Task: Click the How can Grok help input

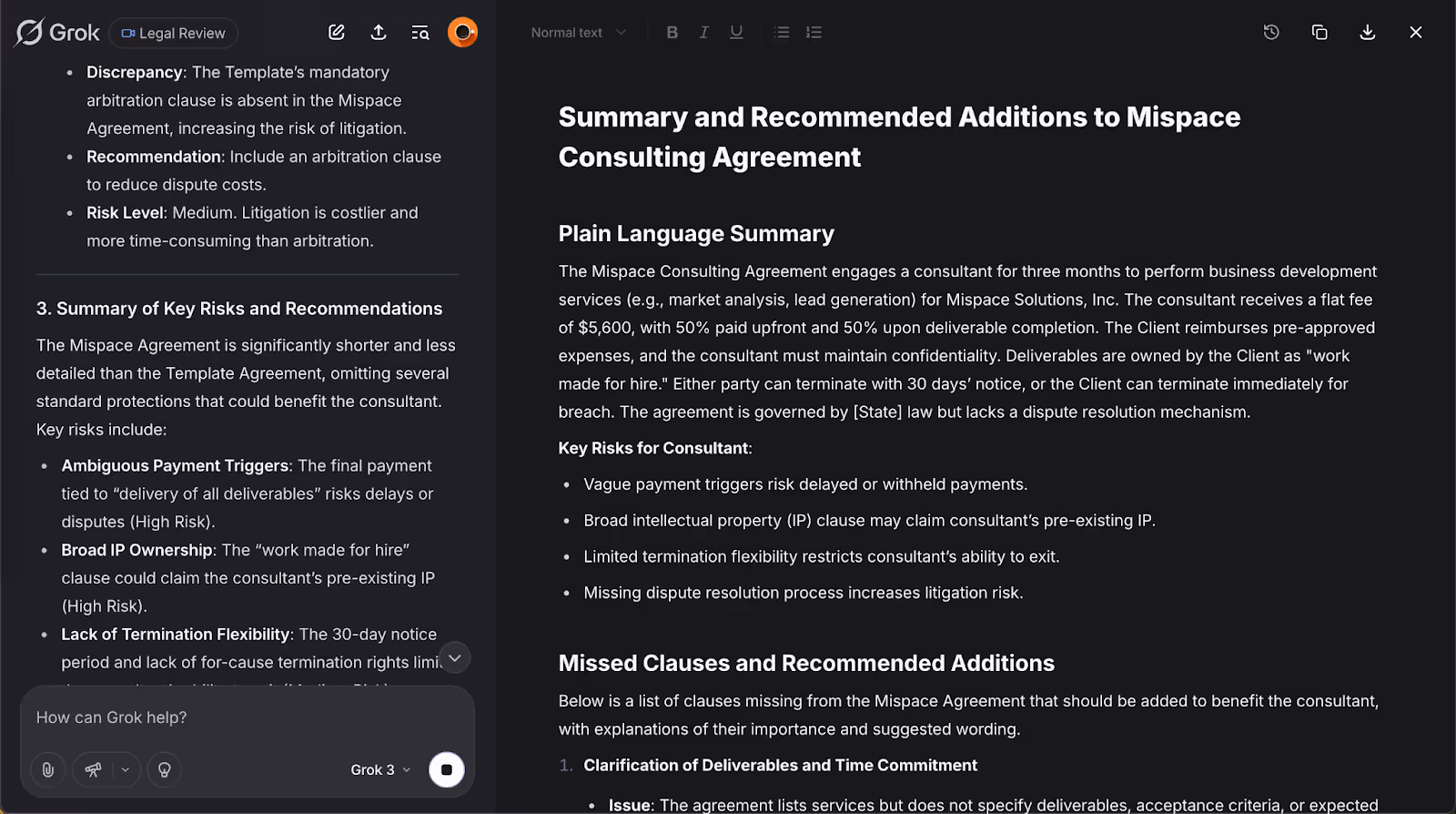Action: [246, 717]
